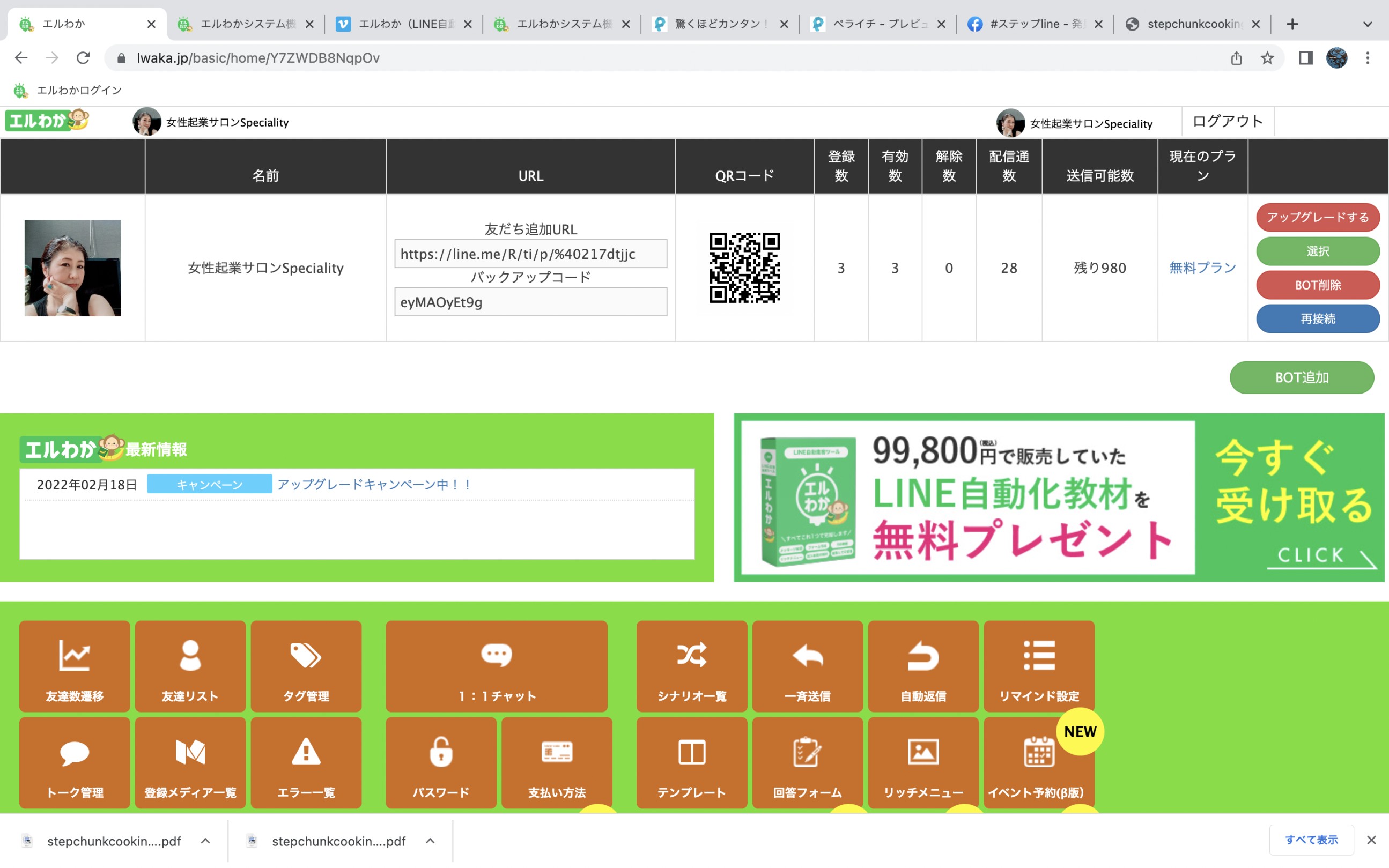Image resolution: width=1389 pixels, height=868 pixels.
Task: Click the QR code image
Action: (x=745, y=268)
